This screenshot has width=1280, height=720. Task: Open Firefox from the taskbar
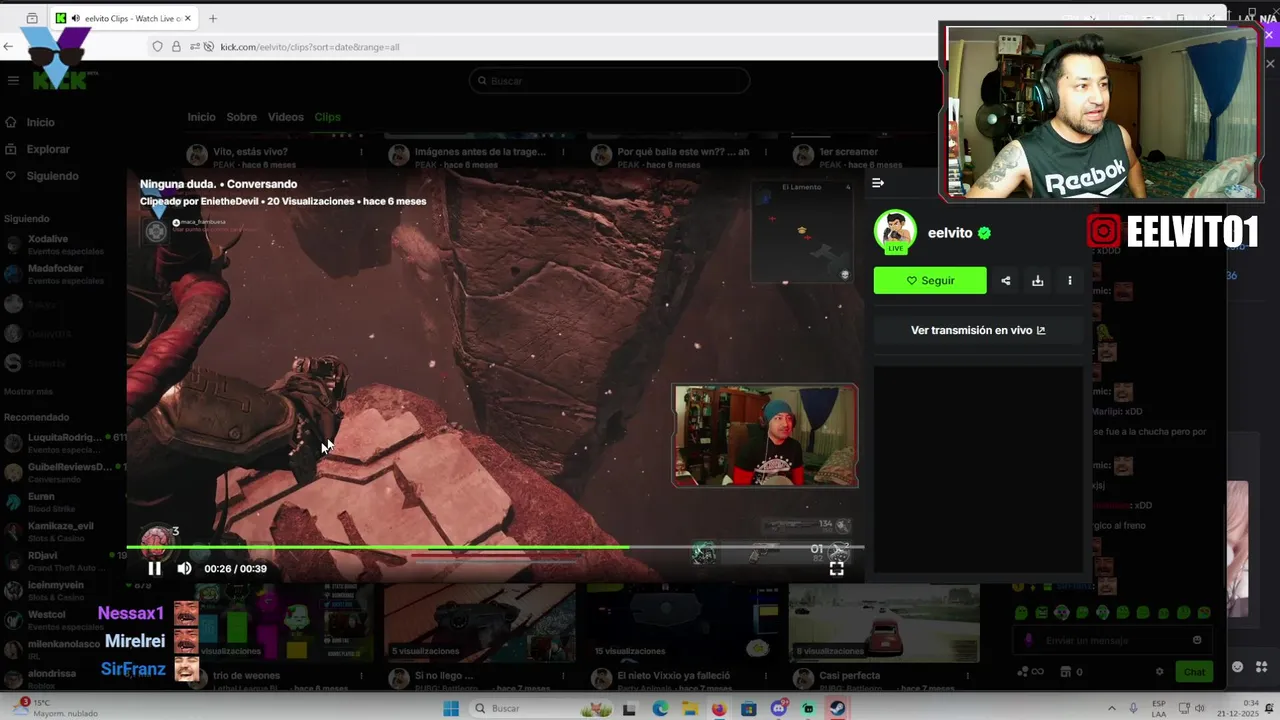pos(719,709)
